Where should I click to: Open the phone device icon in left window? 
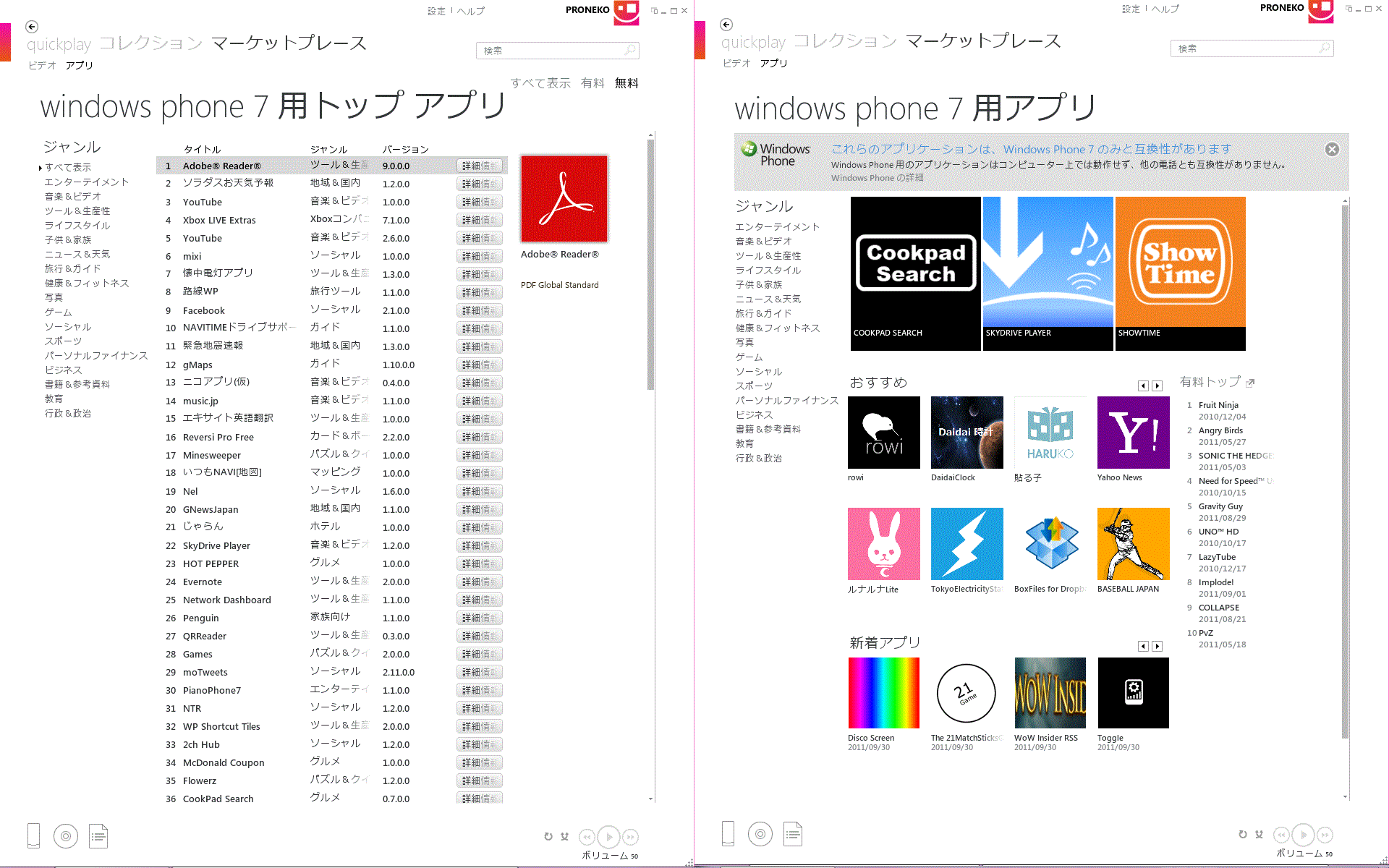33,835
